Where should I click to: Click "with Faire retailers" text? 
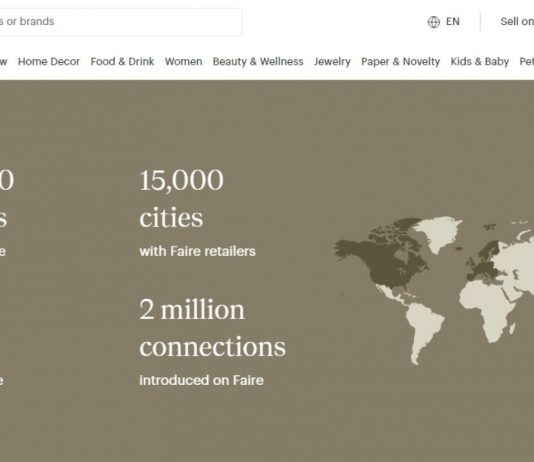pos(198,251)
